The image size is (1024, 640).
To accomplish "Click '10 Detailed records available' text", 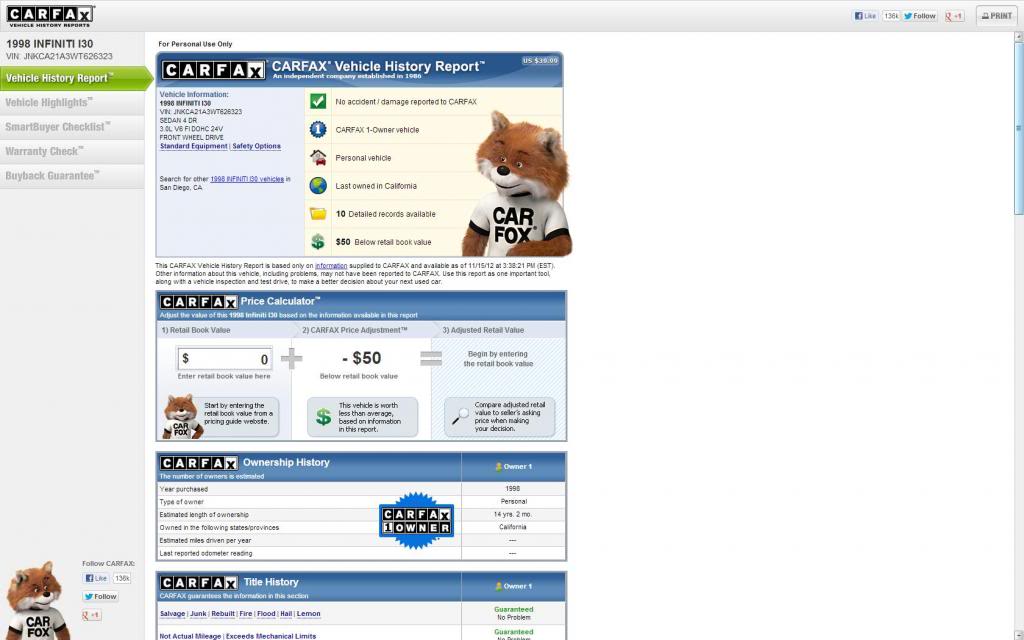I will pos(385,214).
